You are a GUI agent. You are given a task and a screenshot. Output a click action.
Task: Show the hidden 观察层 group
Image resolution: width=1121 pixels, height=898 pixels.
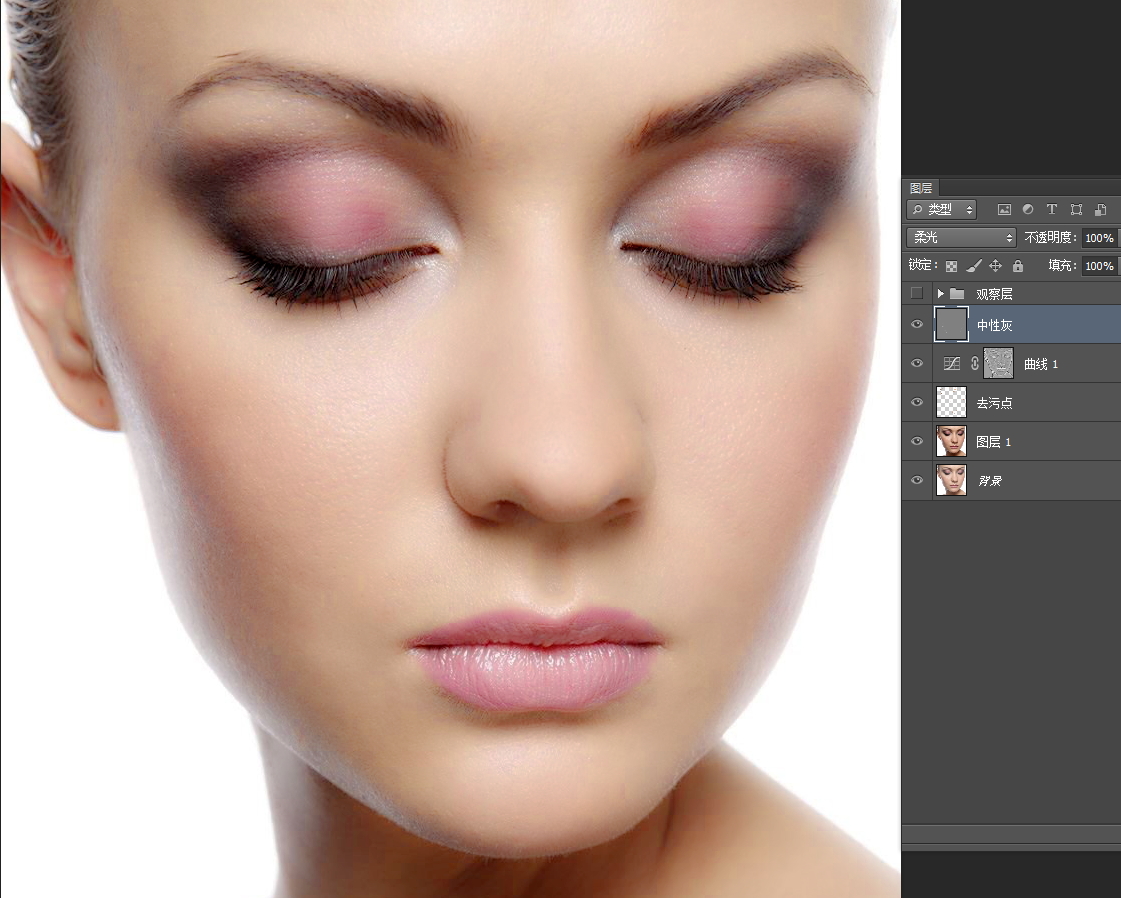917,294
